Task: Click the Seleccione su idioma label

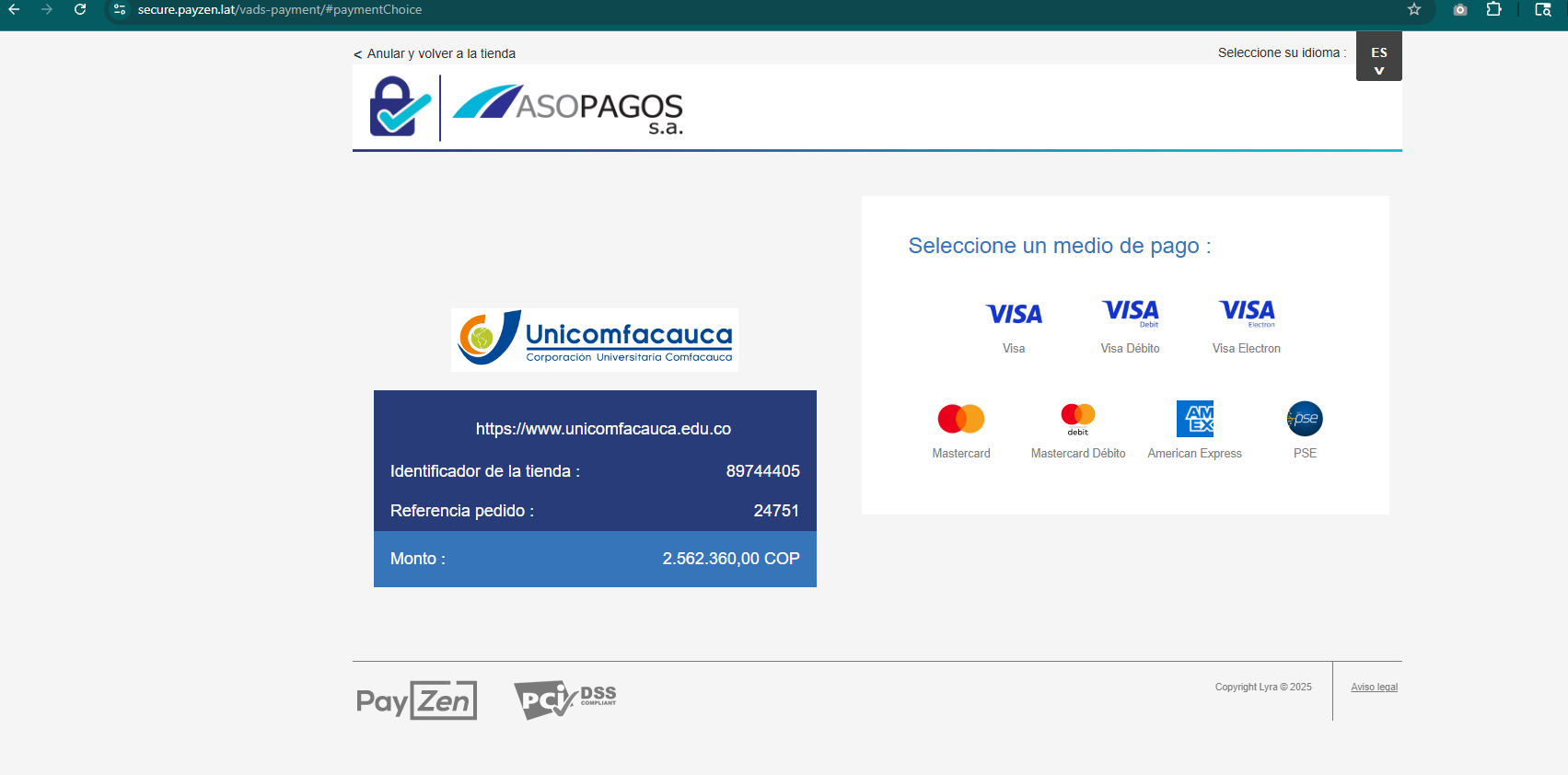Action: click(x=1282, y=52)
